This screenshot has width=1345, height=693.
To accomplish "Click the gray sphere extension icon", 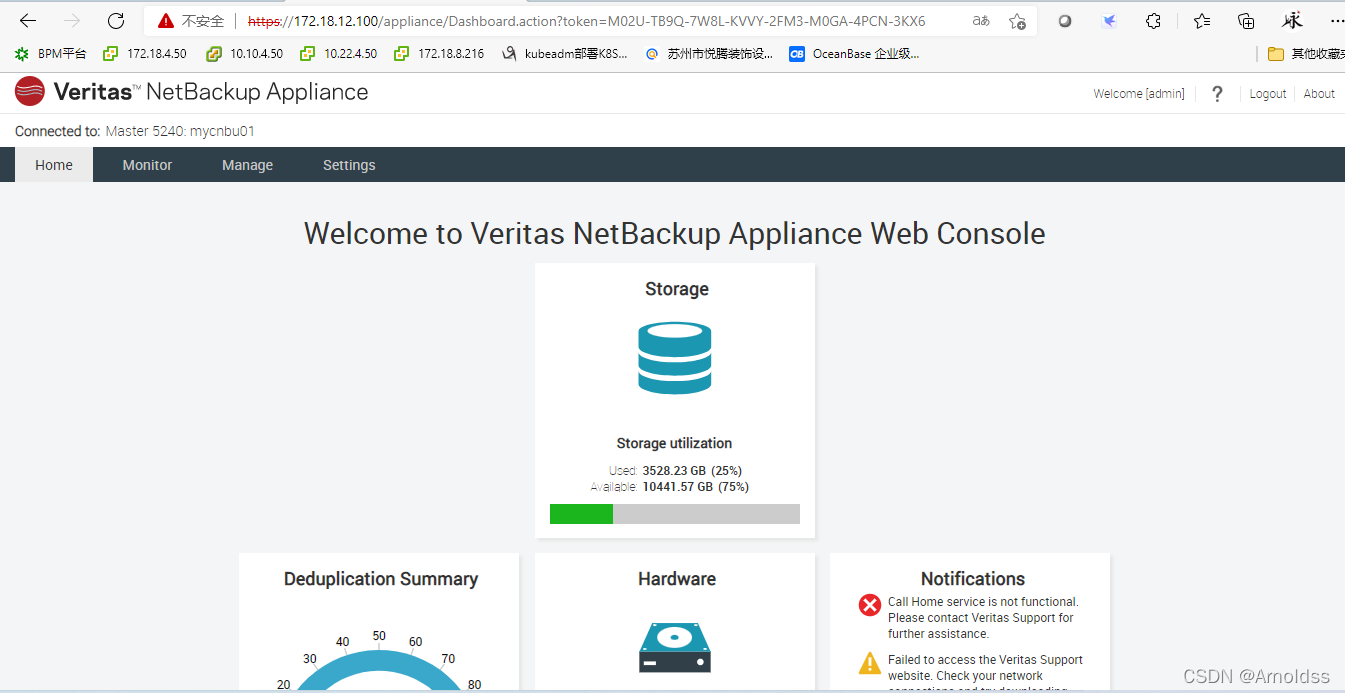I will tap(1065, 21).
